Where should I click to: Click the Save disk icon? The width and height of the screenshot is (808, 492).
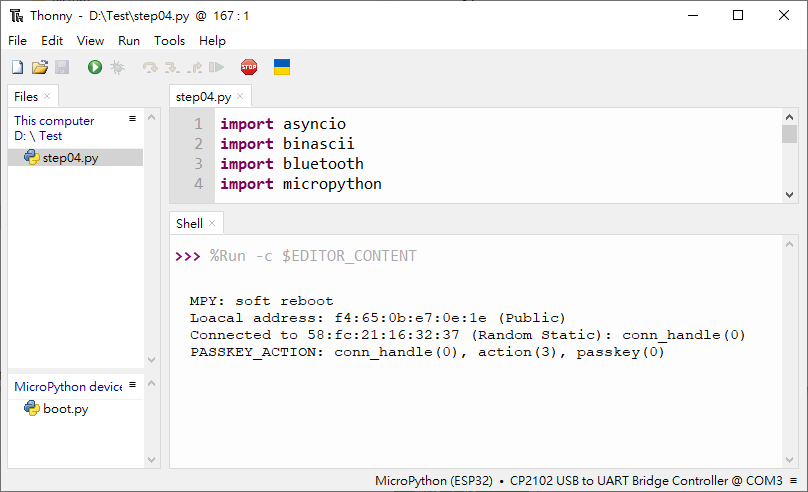pos(62,67)
